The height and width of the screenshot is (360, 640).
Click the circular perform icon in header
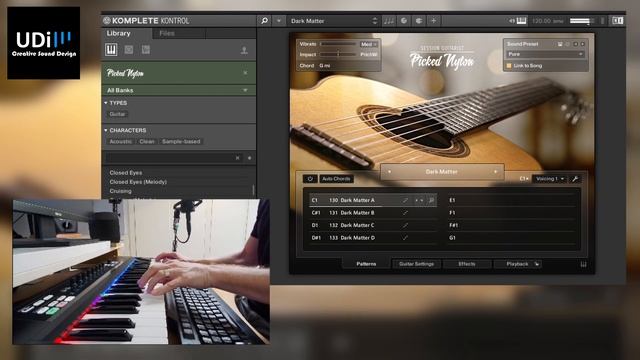tap(404, 20)
